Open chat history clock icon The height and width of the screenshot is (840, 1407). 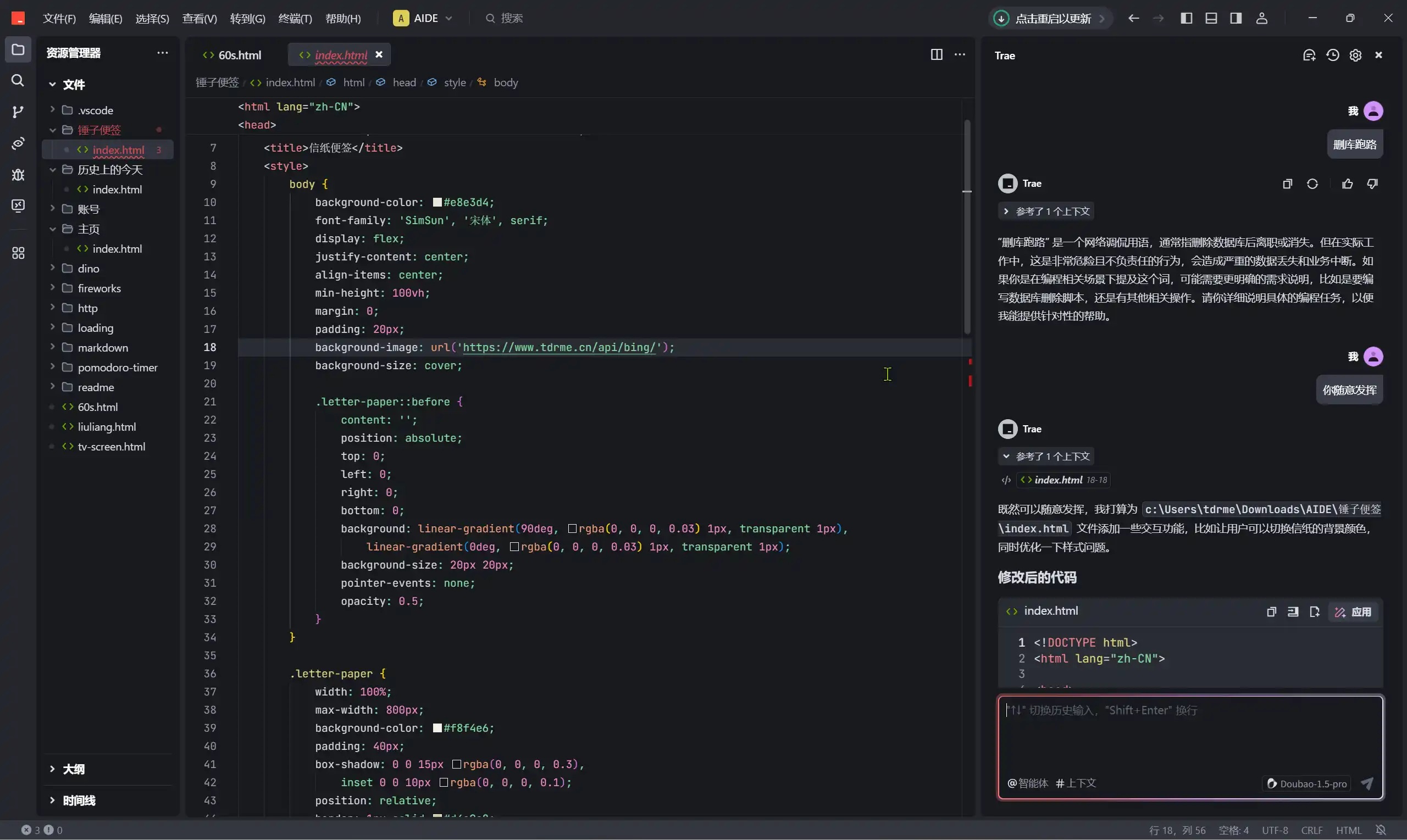tap(1332, 55)
